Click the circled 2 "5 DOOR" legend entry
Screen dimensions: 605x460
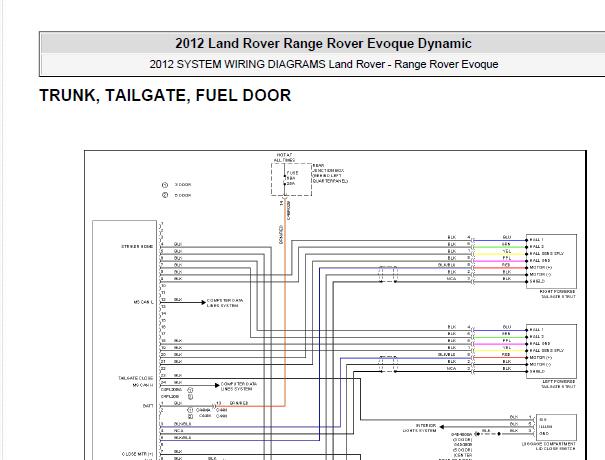coord(176,195)
